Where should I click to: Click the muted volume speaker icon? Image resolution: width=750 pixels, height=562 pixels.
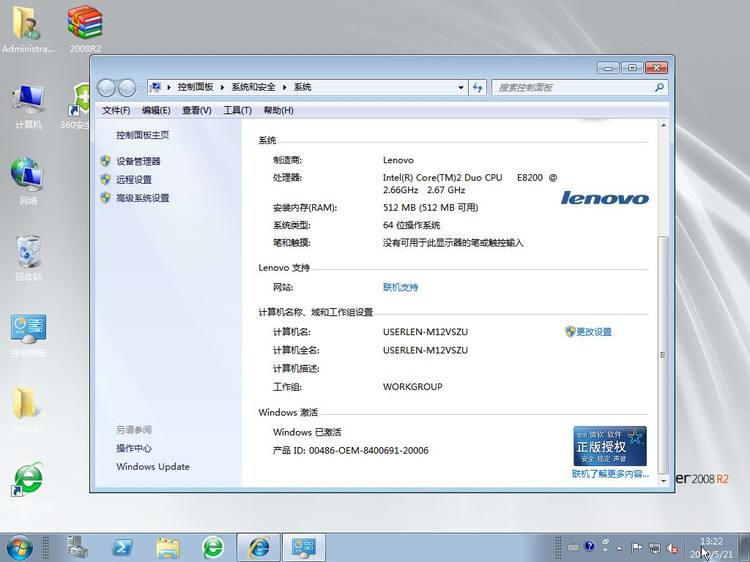pyautogui.click(x=673, y=549)
